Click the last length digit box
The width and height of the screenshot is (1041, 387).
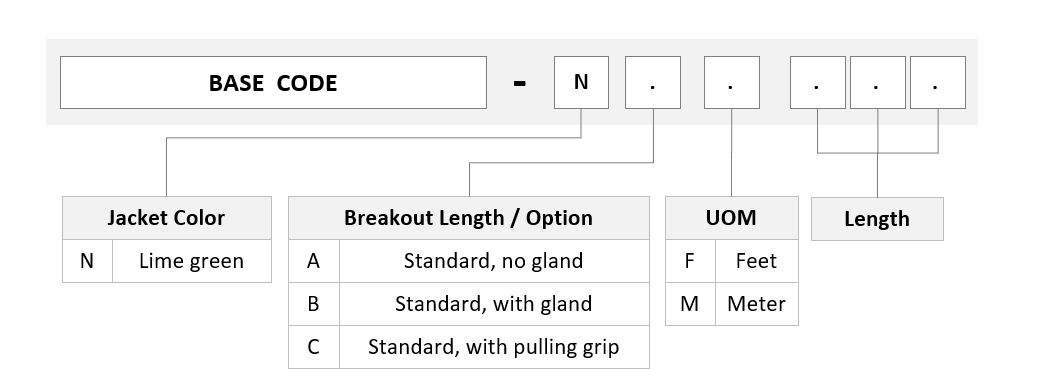937,82
